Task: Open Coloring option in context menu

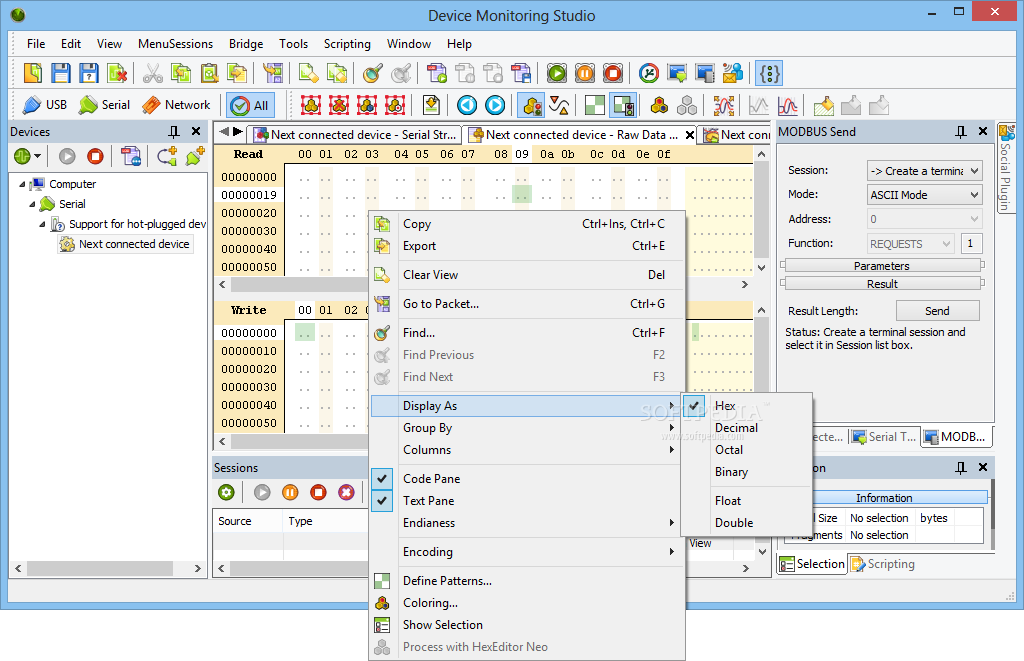Action: click(x=528, y=603)
